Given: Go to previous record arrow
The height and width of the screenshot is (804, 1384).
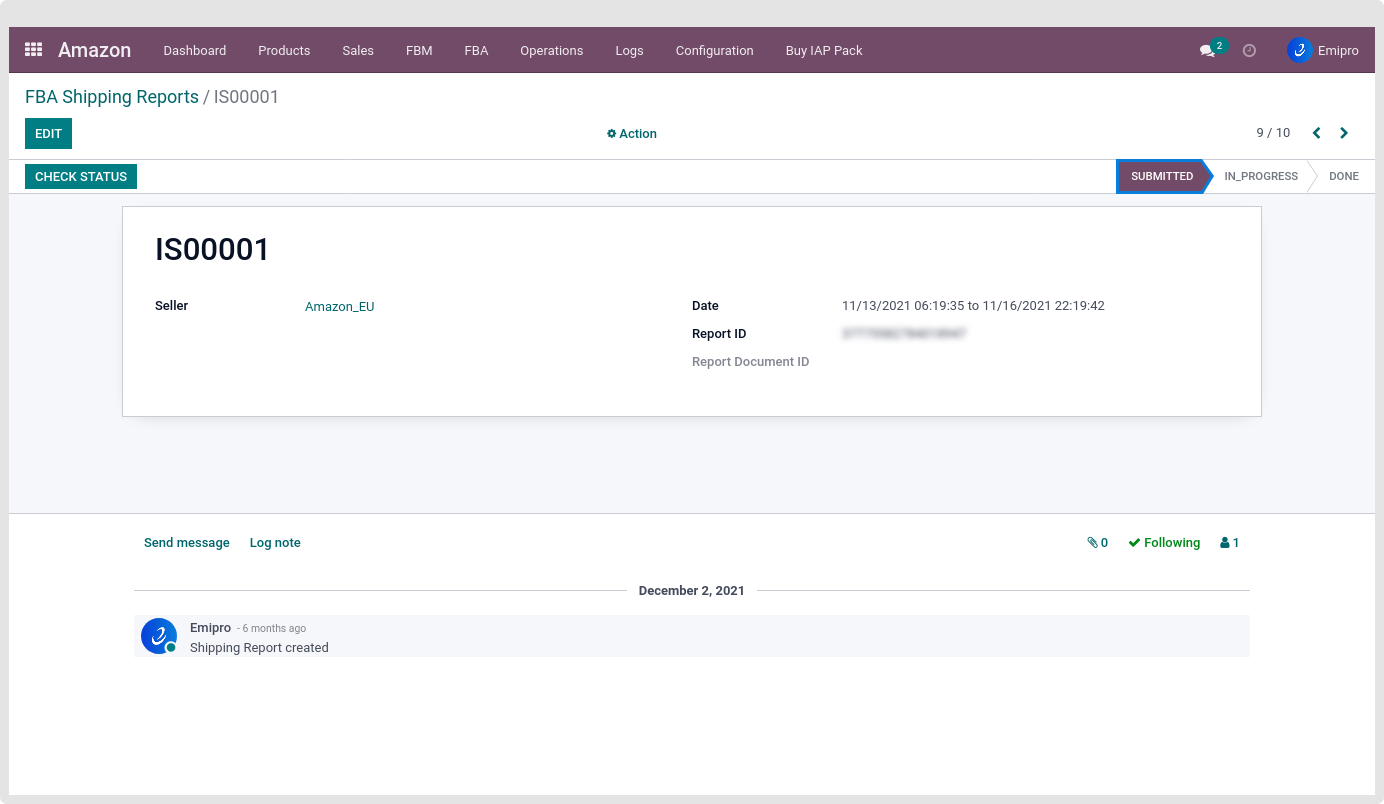Looking at the screenshot, I should coord(1316,133).
